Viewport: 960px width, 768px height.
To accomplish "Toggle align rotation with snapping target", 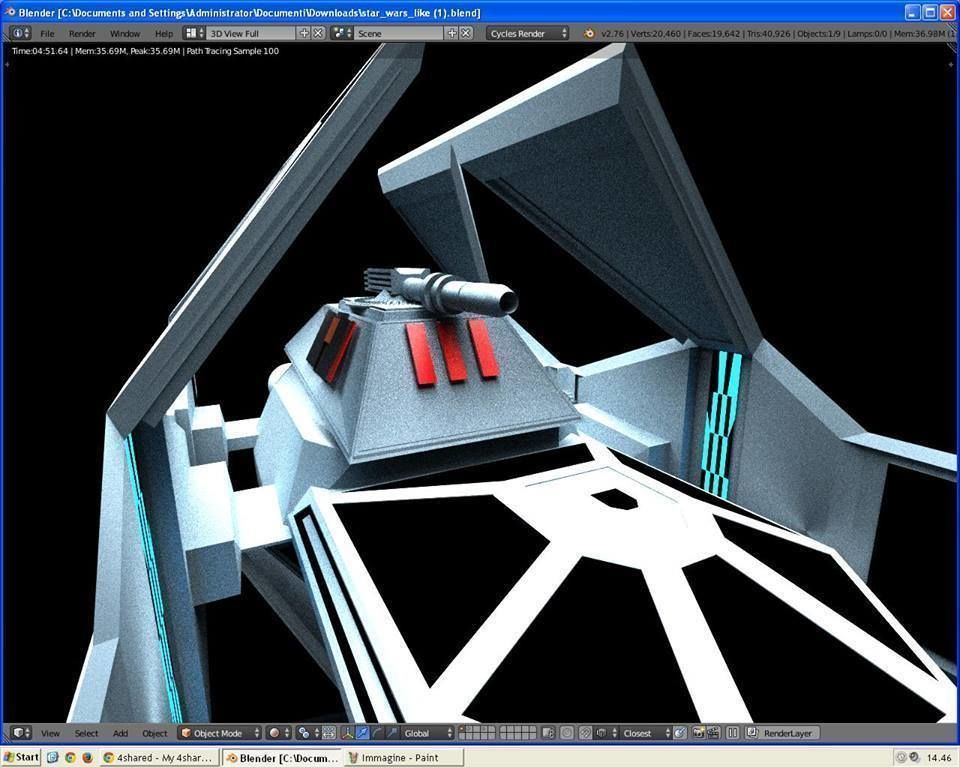I will (680, 733).
